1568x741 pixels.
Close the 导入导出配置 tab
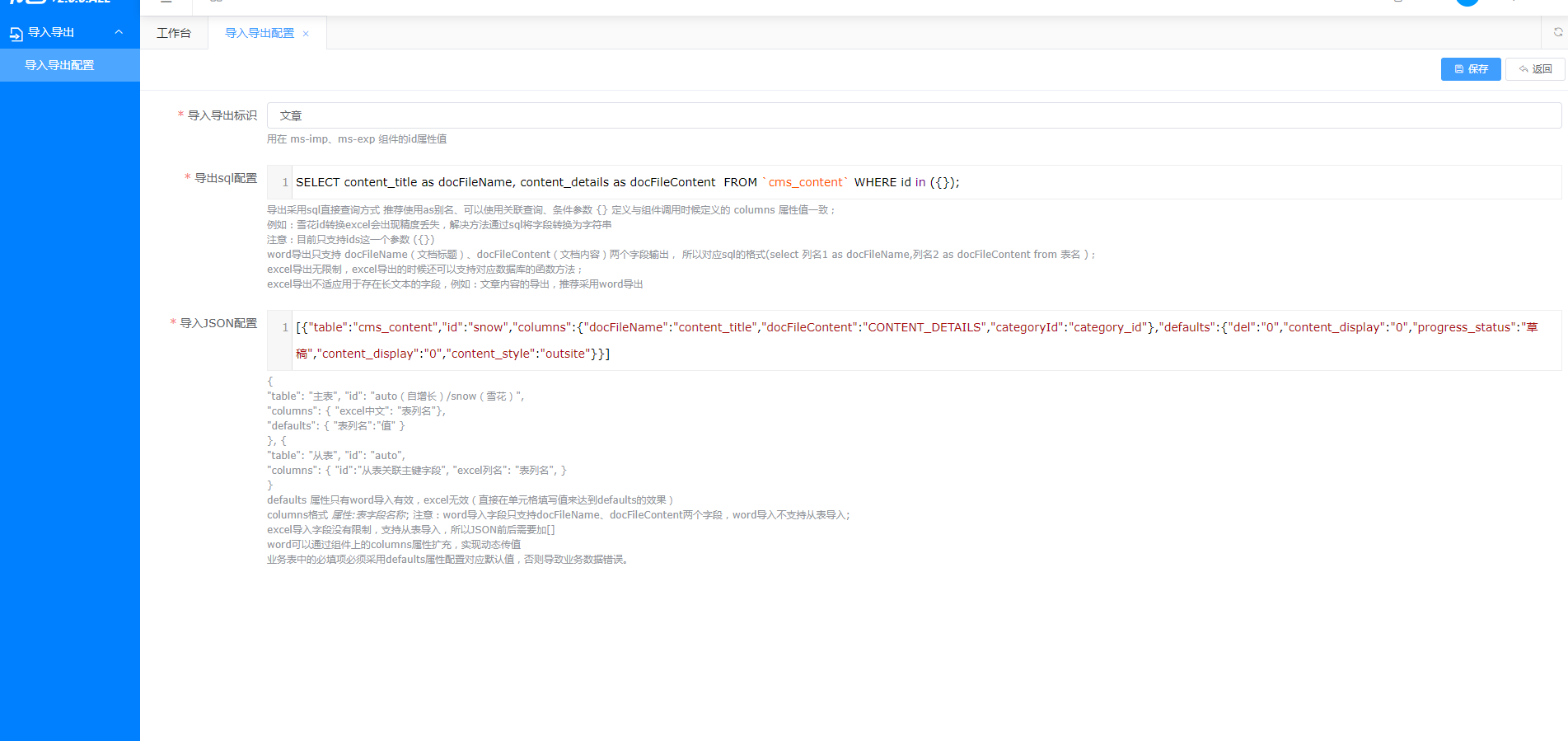click(x=306, y=34)
